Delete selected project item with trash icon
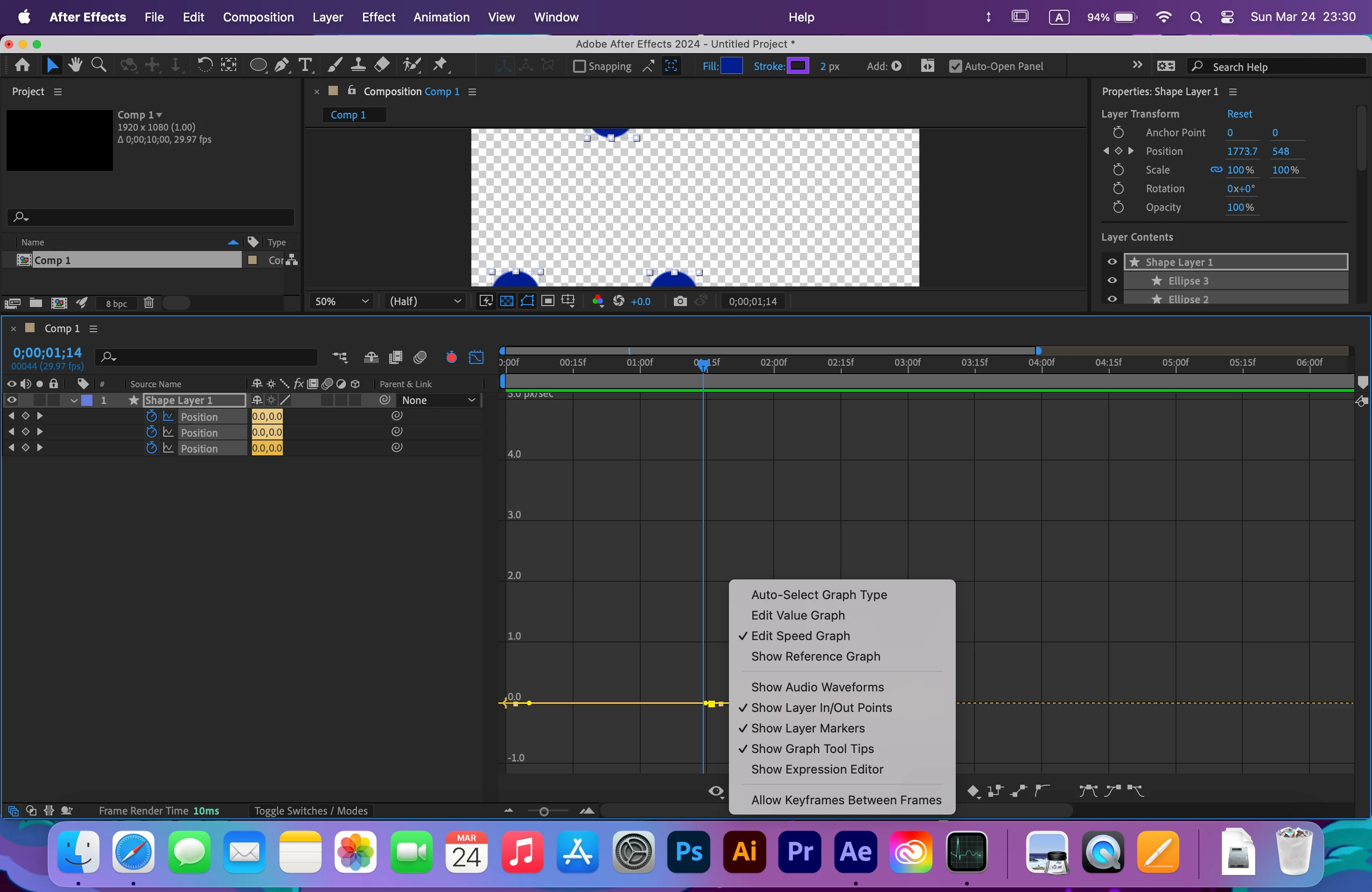Viewport: 1372px width, 892px height. click(x=148, y=303)
